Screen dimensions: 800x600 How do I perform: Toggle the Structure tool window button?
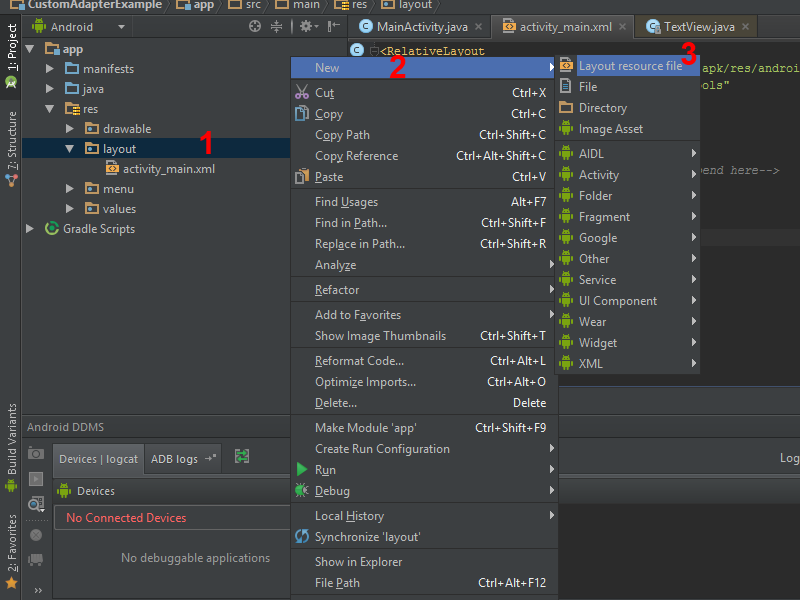(x=11, y=148)
